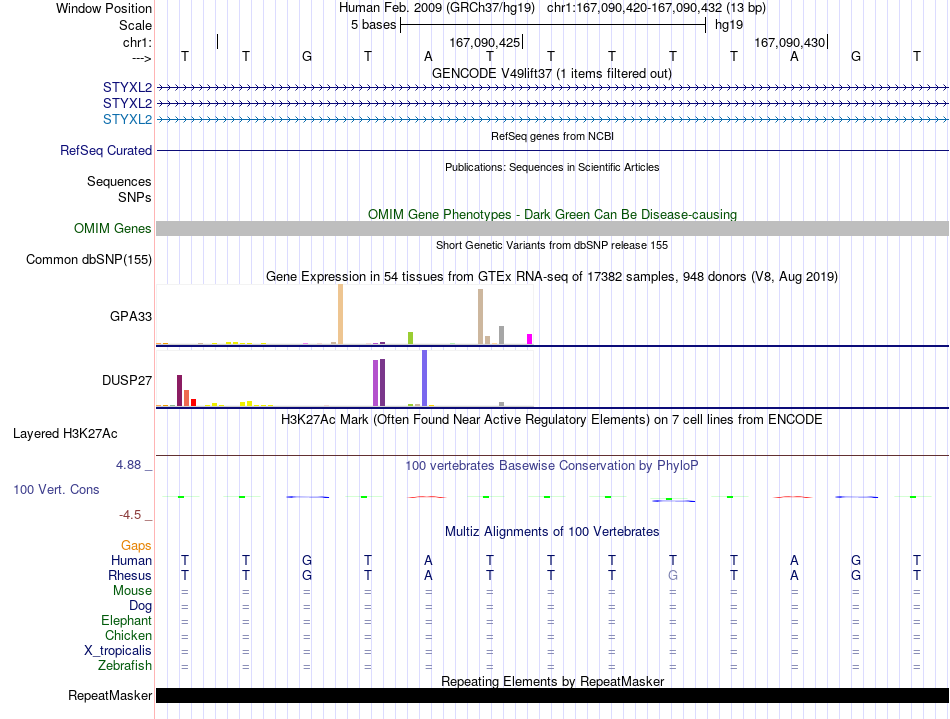The height and width of the screenshot is (719, 950).
Task: Click the Layered H3K27Ac label
Action: coord(65,434)
